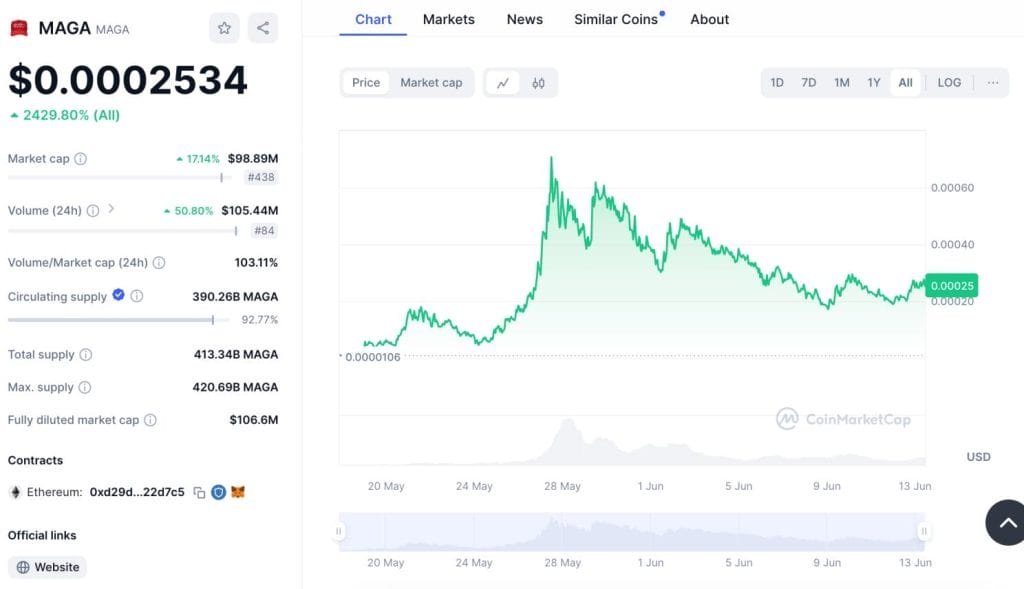The width and height of the screenshot is (1024, 589).
Task: Visit the official Website link
Action: pos(47,567)
